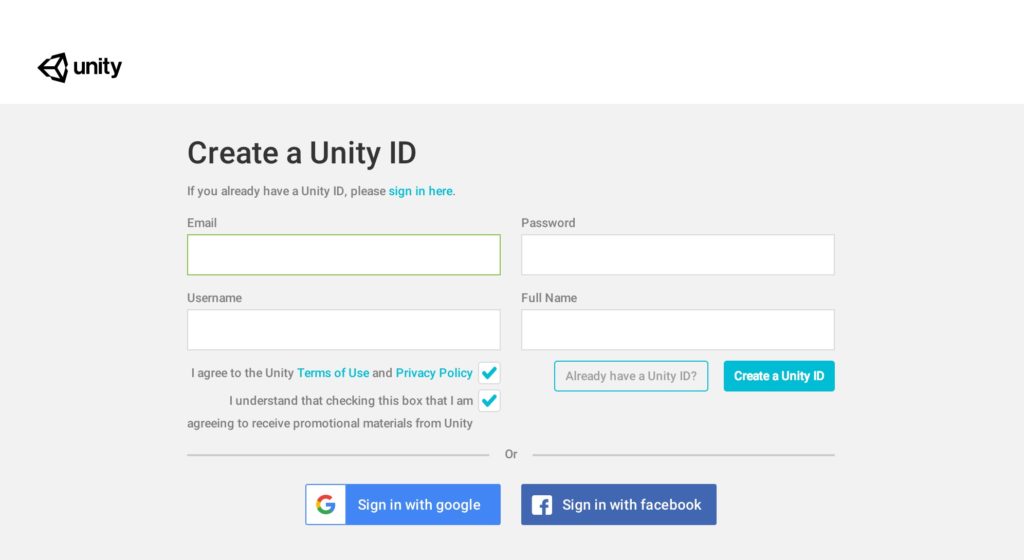Viewport: 1024px width, 560px height.
Task: Click the Email field label
Action: pyautogui.click(x=202, y=223)
